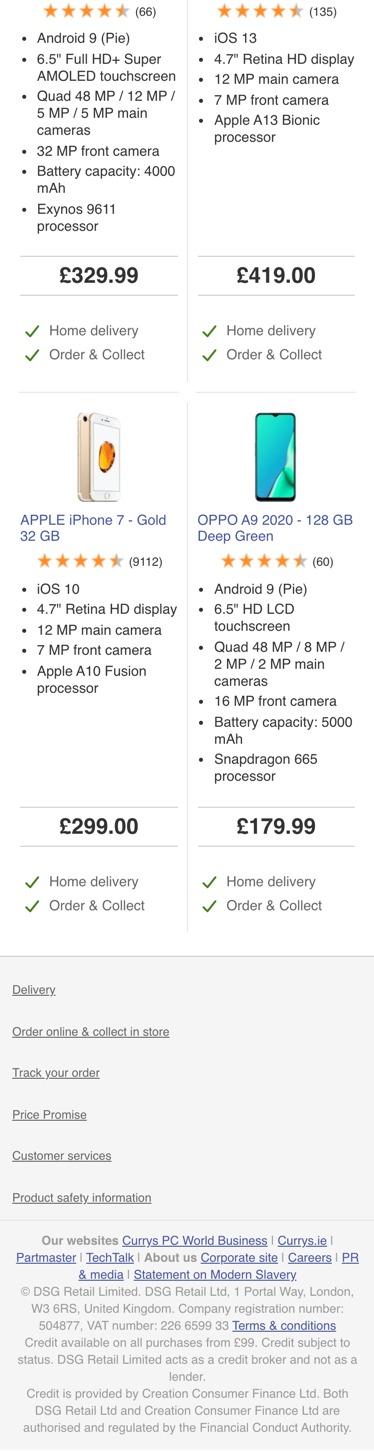Click Home delivery checkmark under £299.00
This screenshot has width=374, height=1451.
(x=32, y=882)
